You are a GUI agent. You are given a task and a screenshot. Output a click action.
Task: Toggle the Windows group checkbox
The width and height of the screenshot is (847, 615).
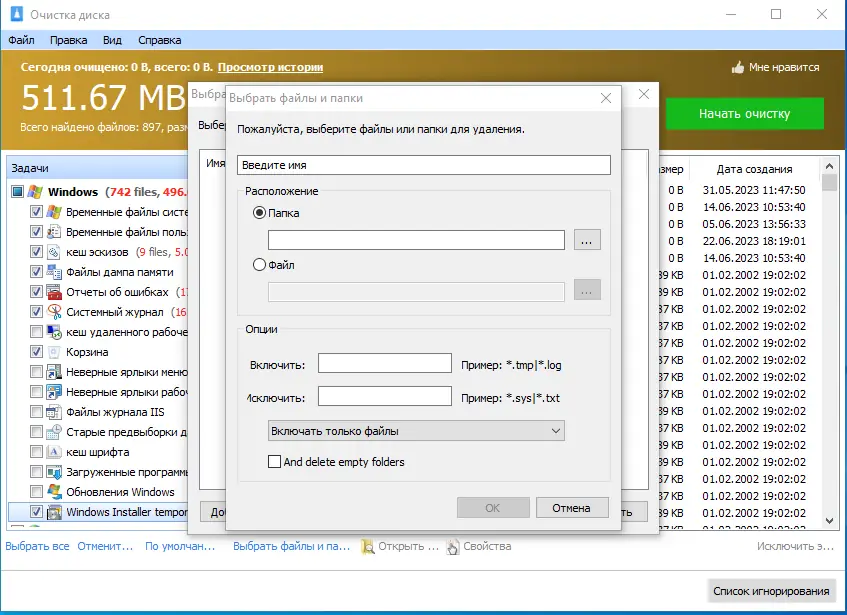pyautogui.click(x=17, y=192)
